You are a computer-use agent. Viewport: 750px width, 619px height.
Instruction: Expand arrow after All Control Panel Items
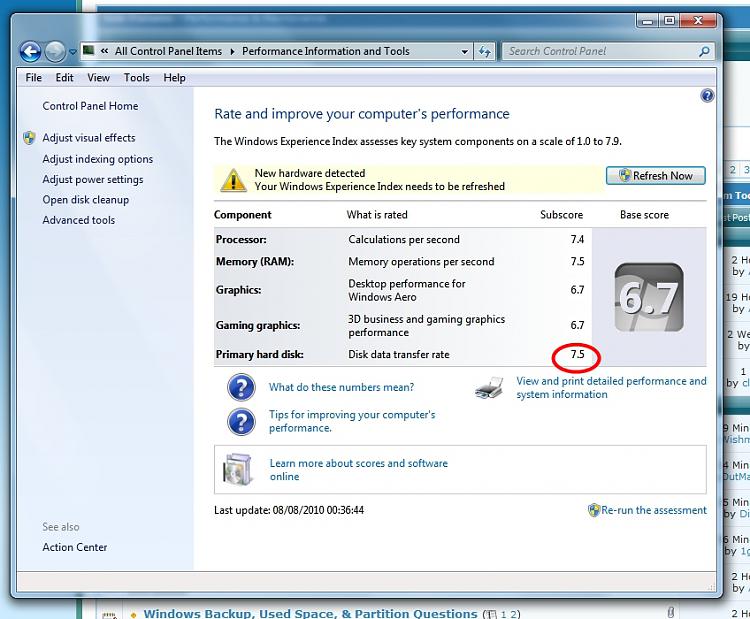click(232, 52)
